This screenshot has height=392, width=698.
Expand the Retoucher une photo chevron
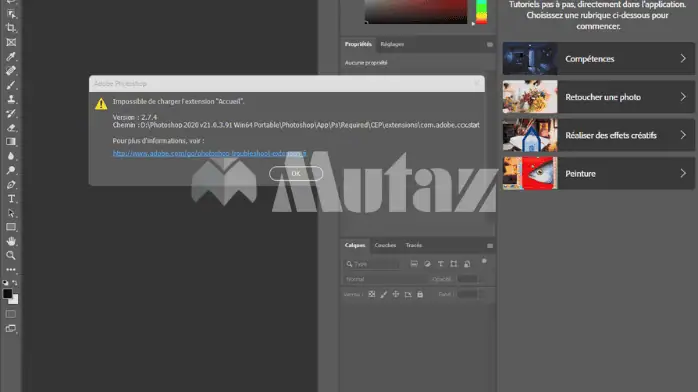683,97
